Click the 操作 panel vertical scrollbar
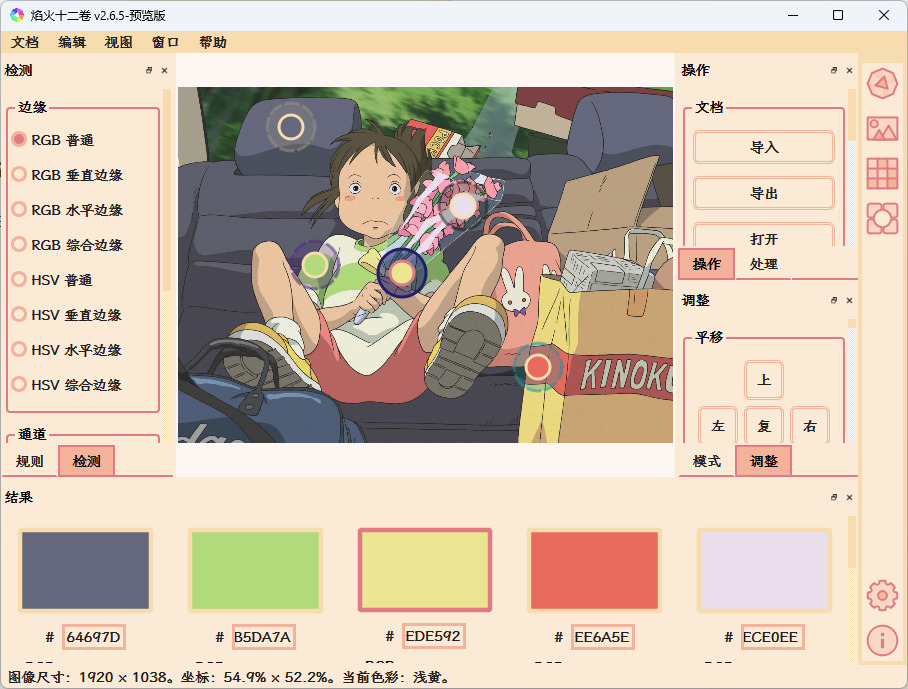 852,115
